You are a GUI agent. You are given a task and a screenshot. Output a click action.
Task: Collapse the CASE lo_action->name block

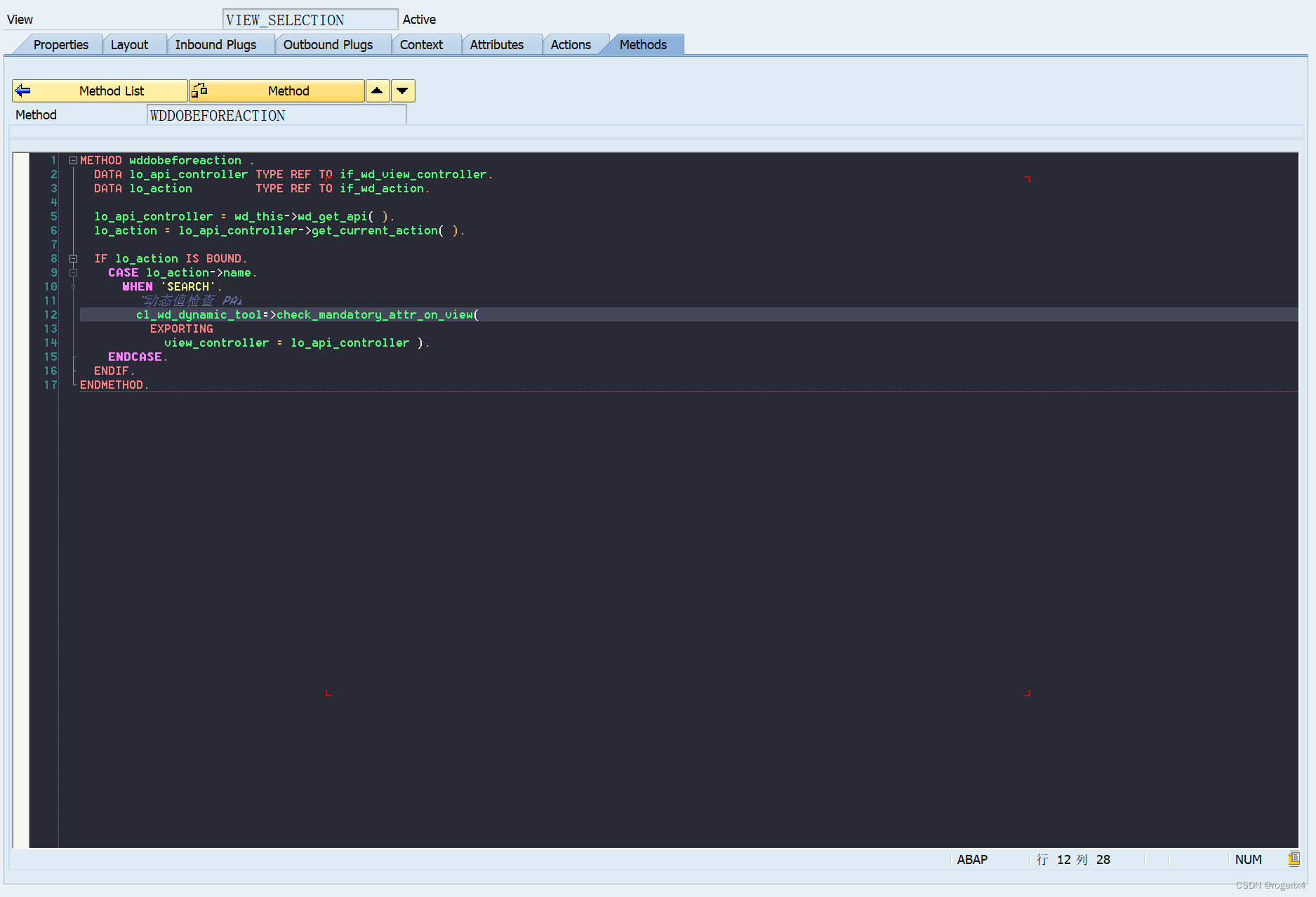(x=73, y=273)
